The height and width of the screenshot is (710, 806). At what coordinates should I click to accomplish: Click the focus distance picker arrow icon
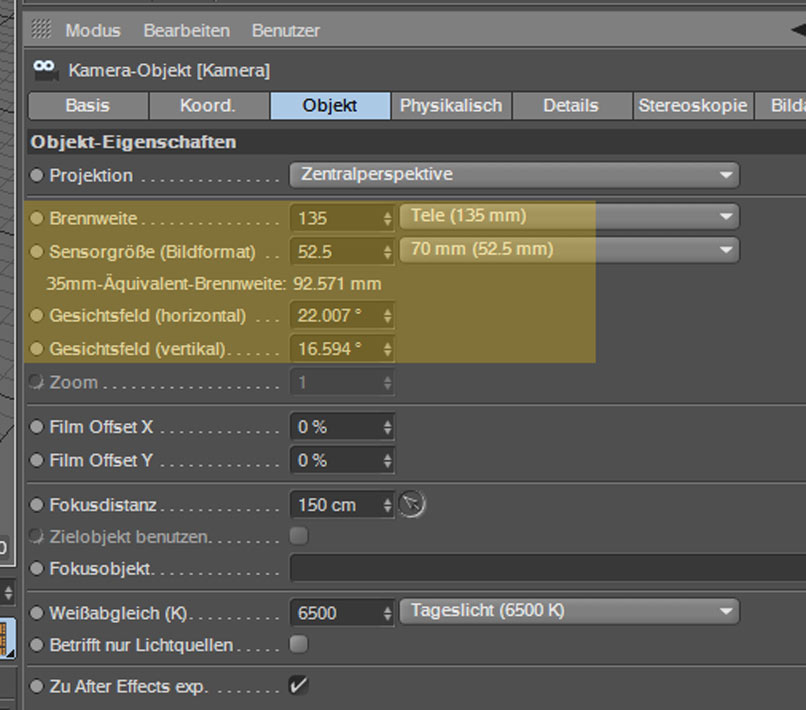coord(412,504)
